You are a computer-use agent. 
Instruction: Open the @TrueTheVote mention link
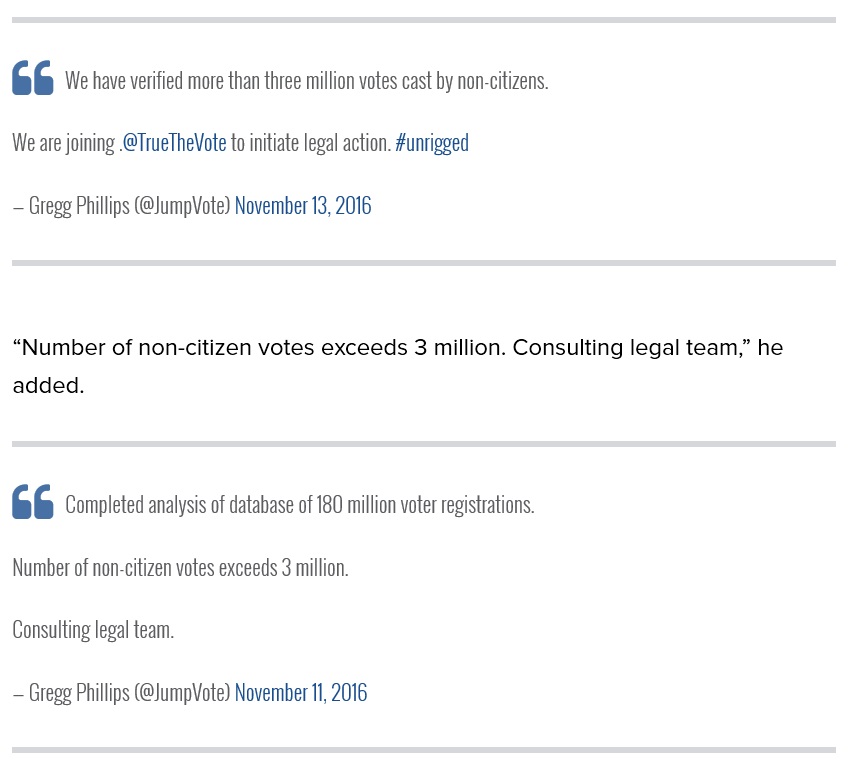(x=174, y=143)
